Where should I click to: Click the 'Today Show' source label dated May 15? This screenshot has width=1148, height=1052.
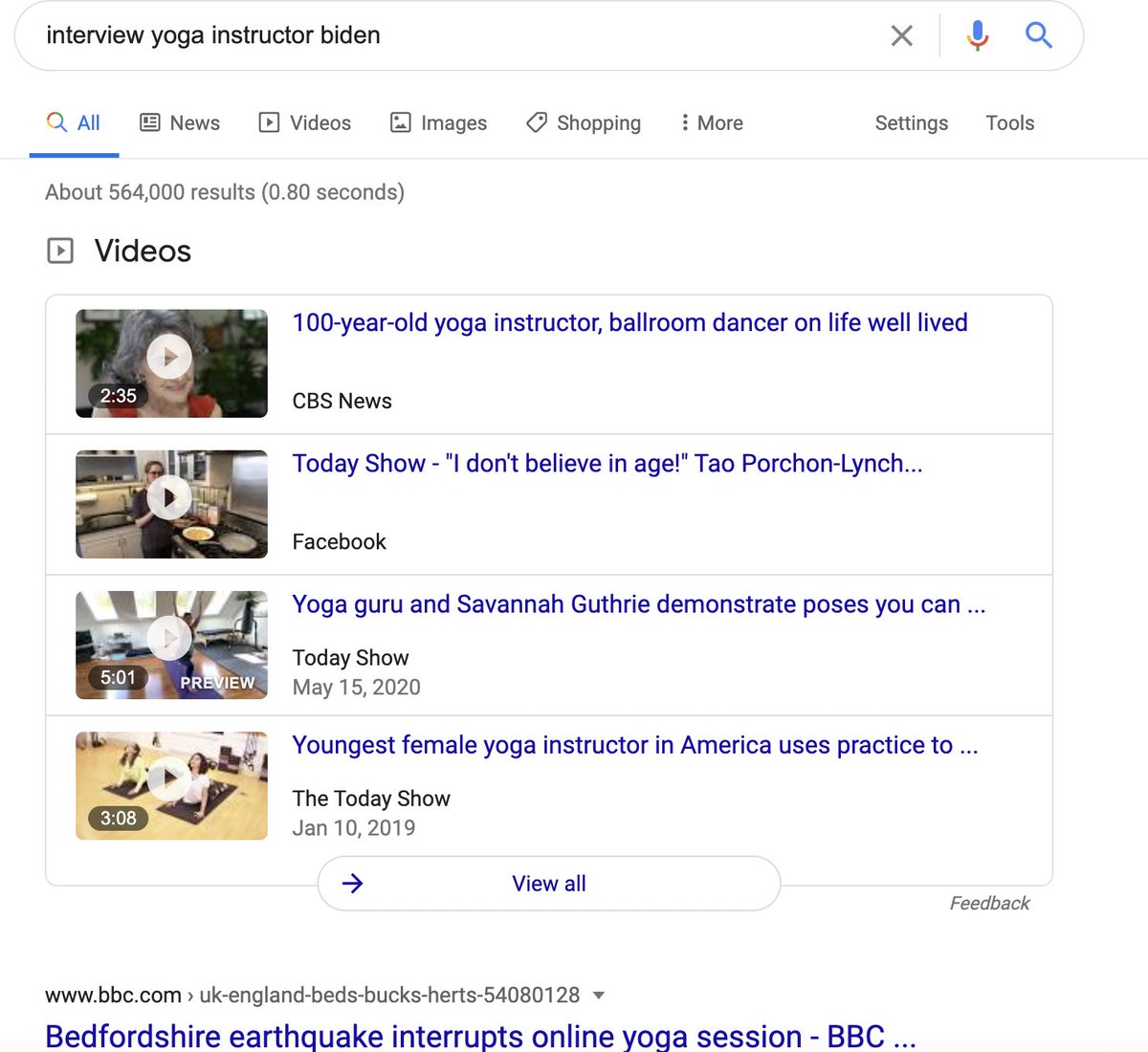(350, 657)
